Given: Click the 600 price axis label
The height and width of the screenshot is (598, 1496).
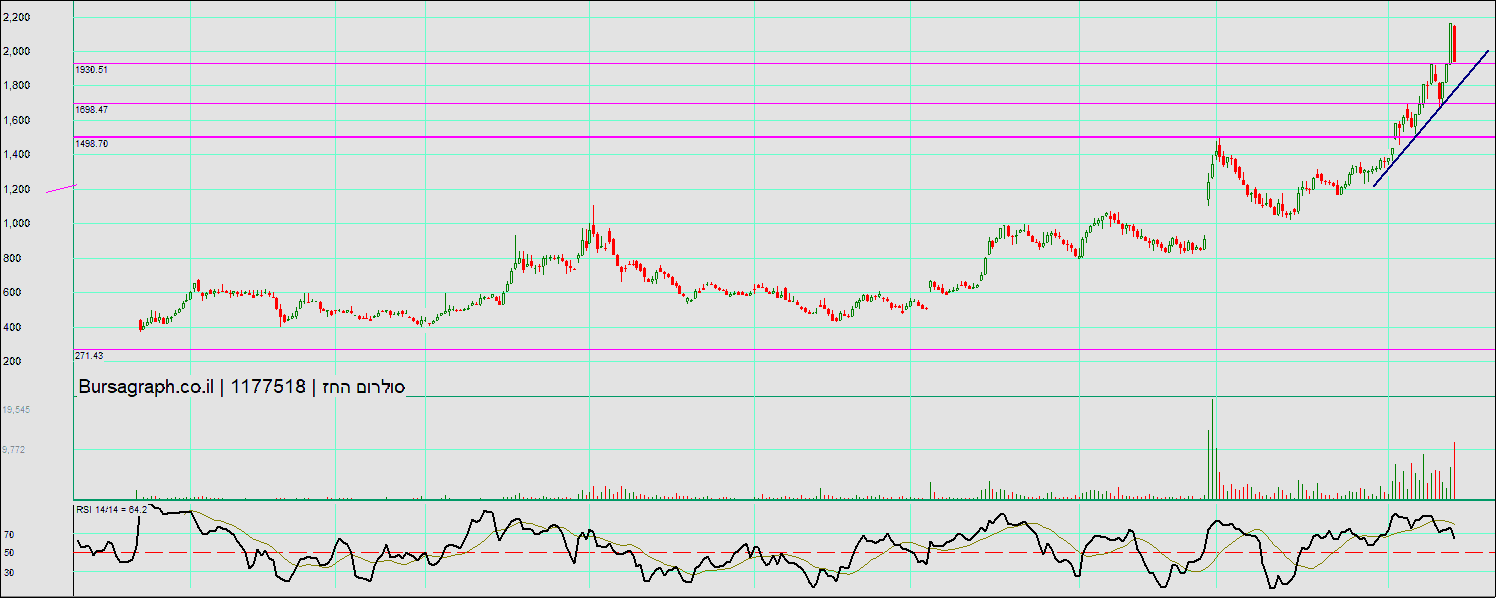Looking at the screenshot, I should [12, 292].
